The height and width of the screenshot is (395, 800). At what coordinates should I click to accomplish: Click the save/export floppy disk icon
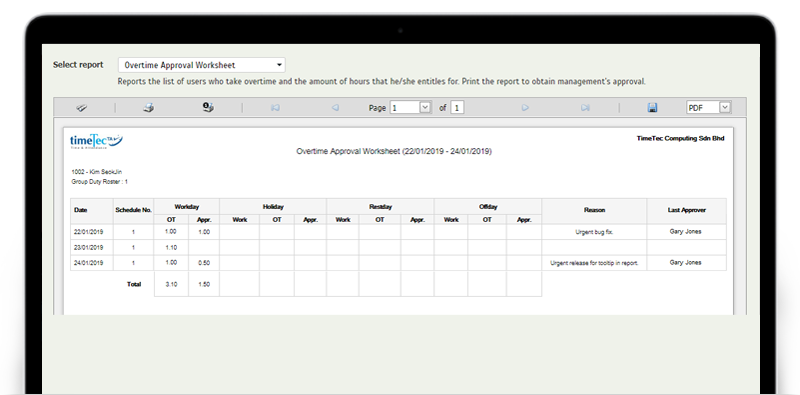652,108
